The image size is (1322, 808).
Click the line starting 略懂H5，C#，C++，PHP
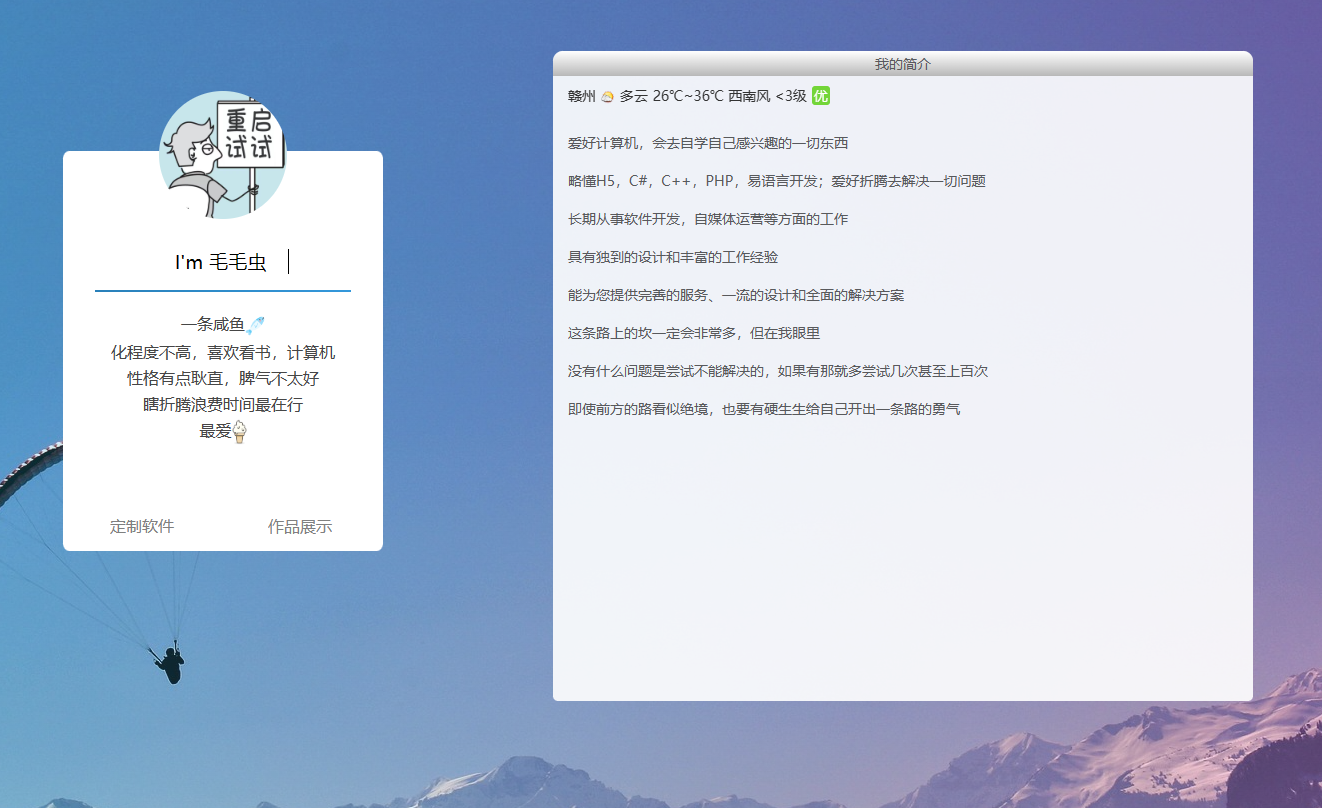tap(777, 181)
